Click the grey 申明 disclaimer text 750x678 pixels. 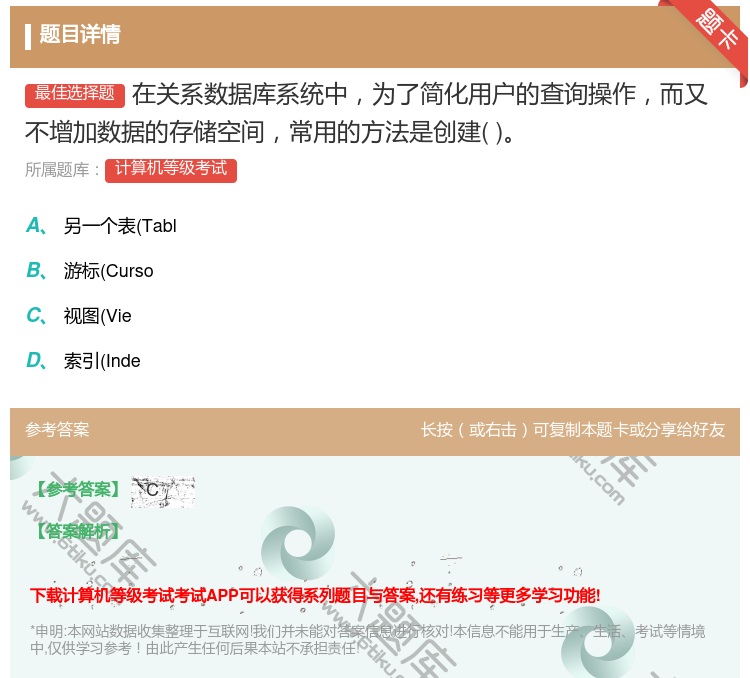(367, 640)
